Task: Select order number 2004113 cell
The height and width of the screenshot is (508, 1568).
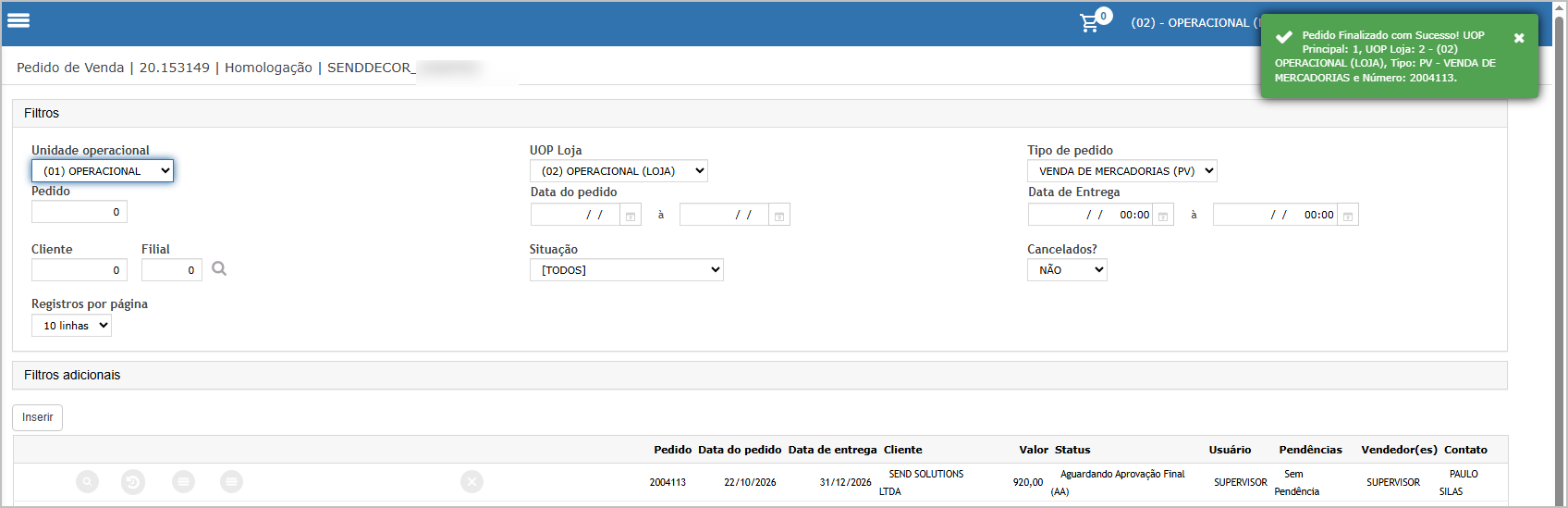Action: [668, 483]
